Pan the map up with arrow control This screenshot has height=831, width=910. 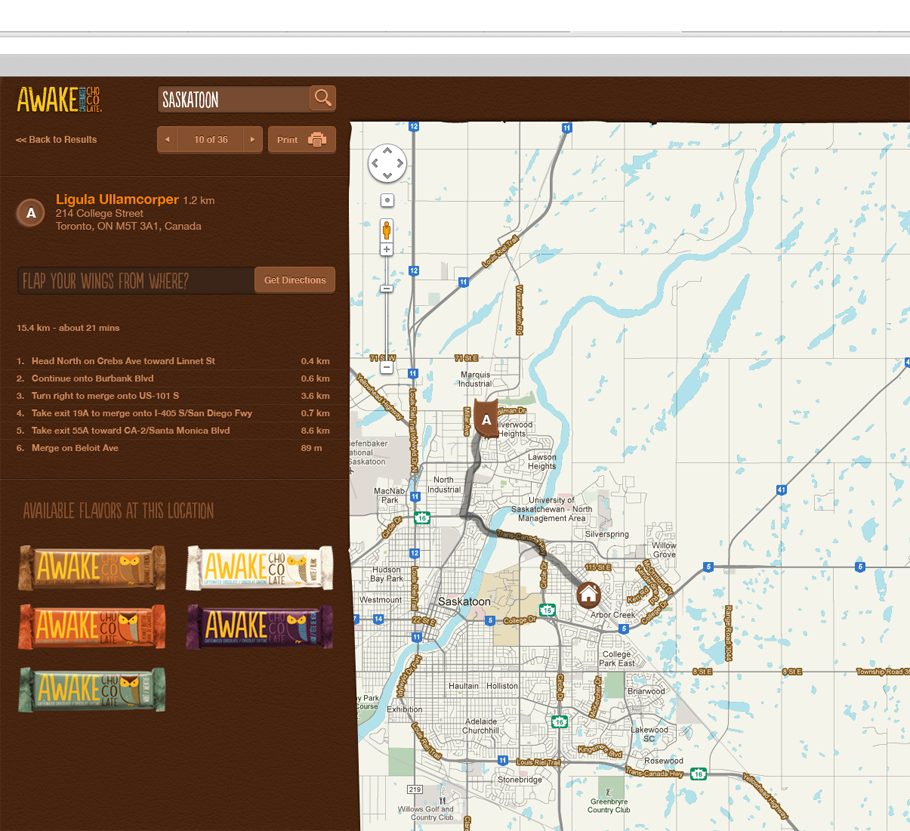[387, 151]
